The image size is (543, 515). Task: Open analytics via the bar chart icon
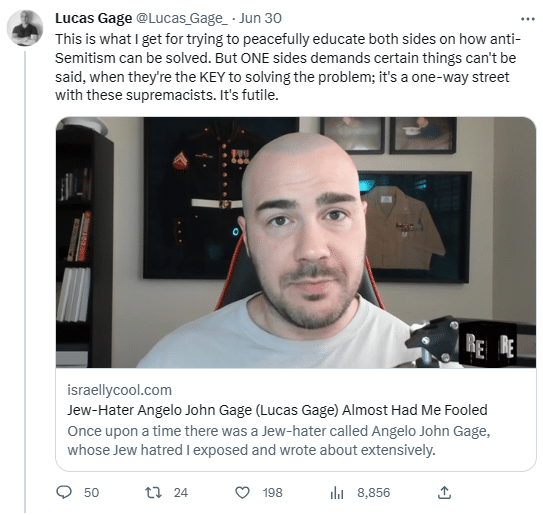point(337,492)
